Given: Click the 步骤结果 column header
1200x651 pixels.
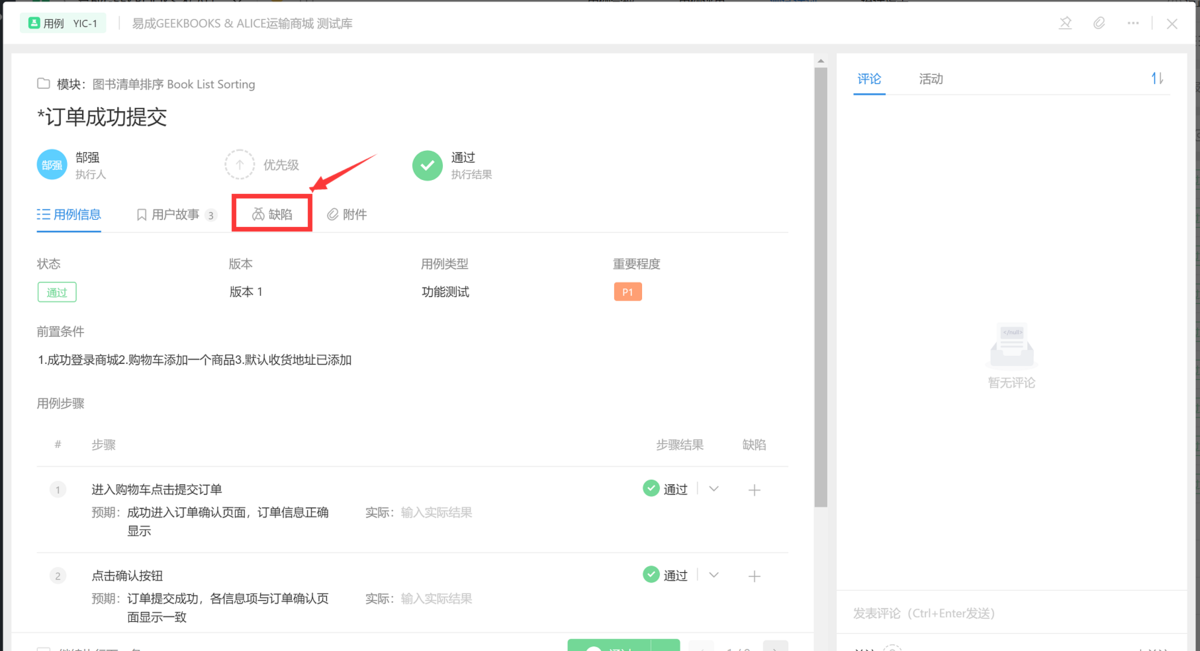Looking at the screenshot, I should [x=680, y=445].
